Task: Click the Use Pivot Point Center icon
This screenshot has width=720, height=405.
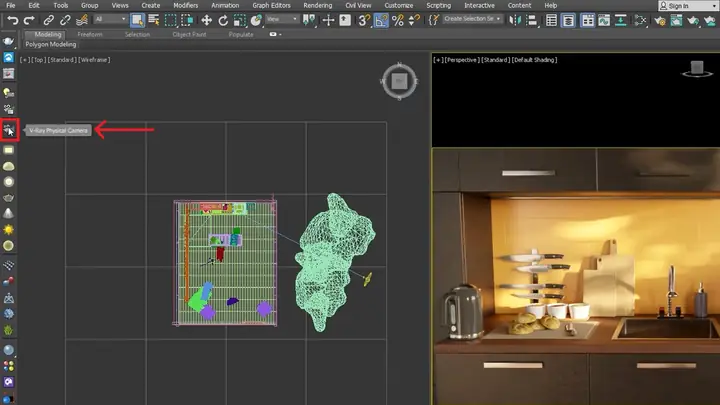Action: pos(309,20)
